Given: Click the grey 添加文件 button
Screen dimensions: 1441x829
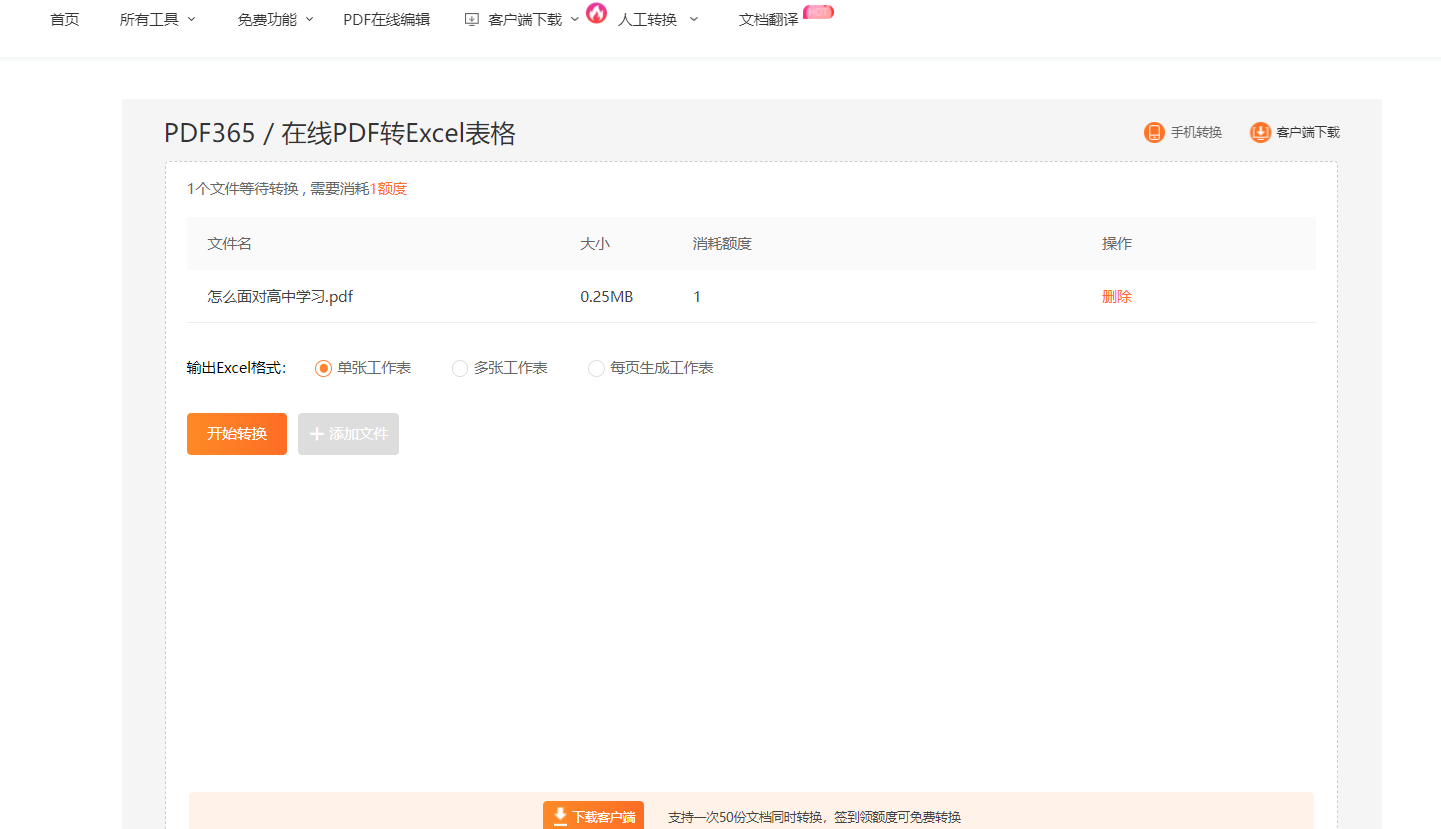Looking at the screenshot, I should [348, 434].
